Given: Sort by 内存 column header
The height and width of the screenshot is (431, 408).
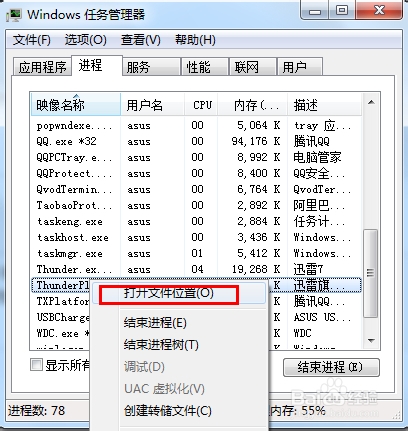Looking at the screenshot, I should pos(253,105).
